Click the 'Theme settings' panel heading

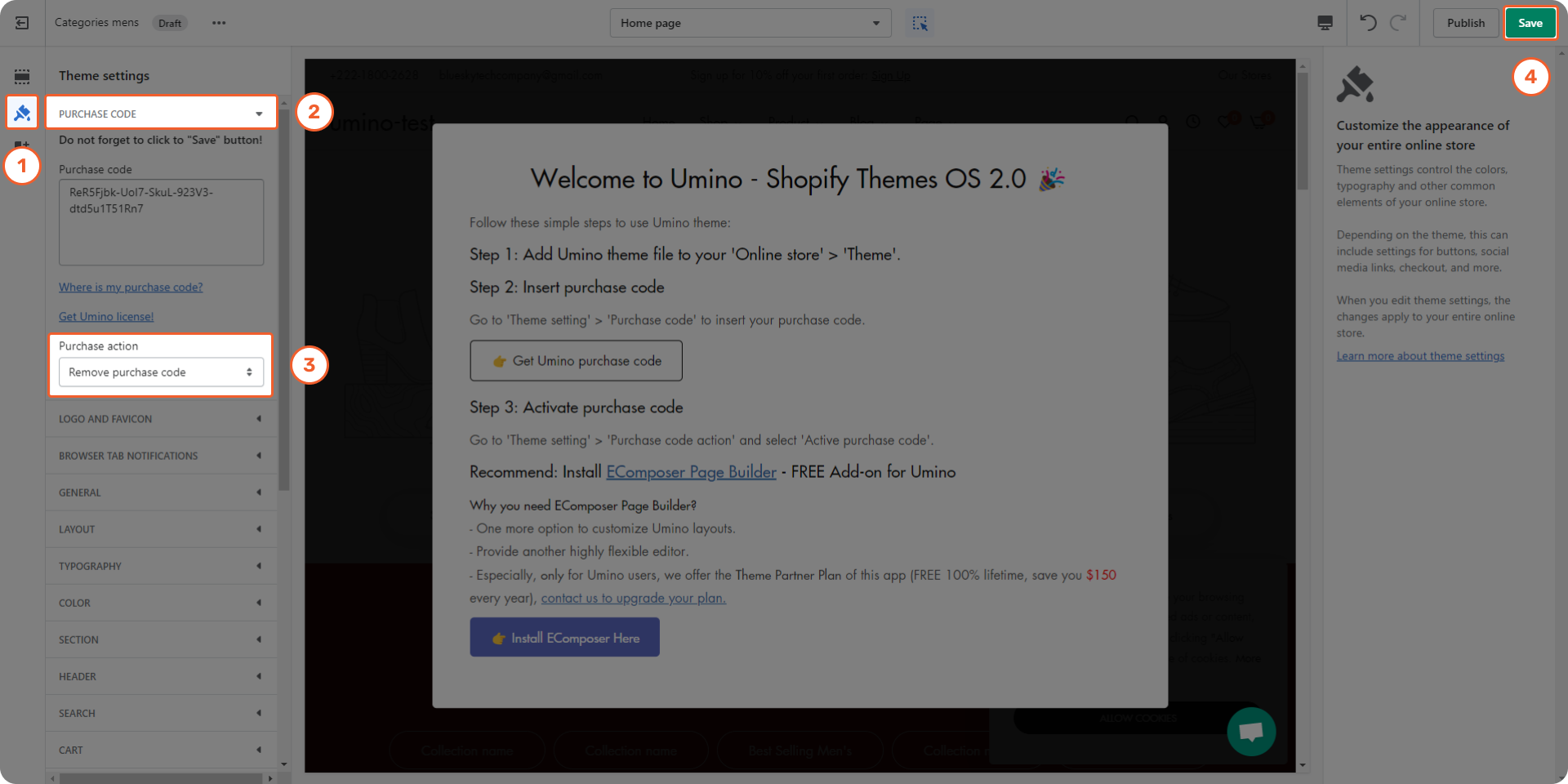click(104, 76)
